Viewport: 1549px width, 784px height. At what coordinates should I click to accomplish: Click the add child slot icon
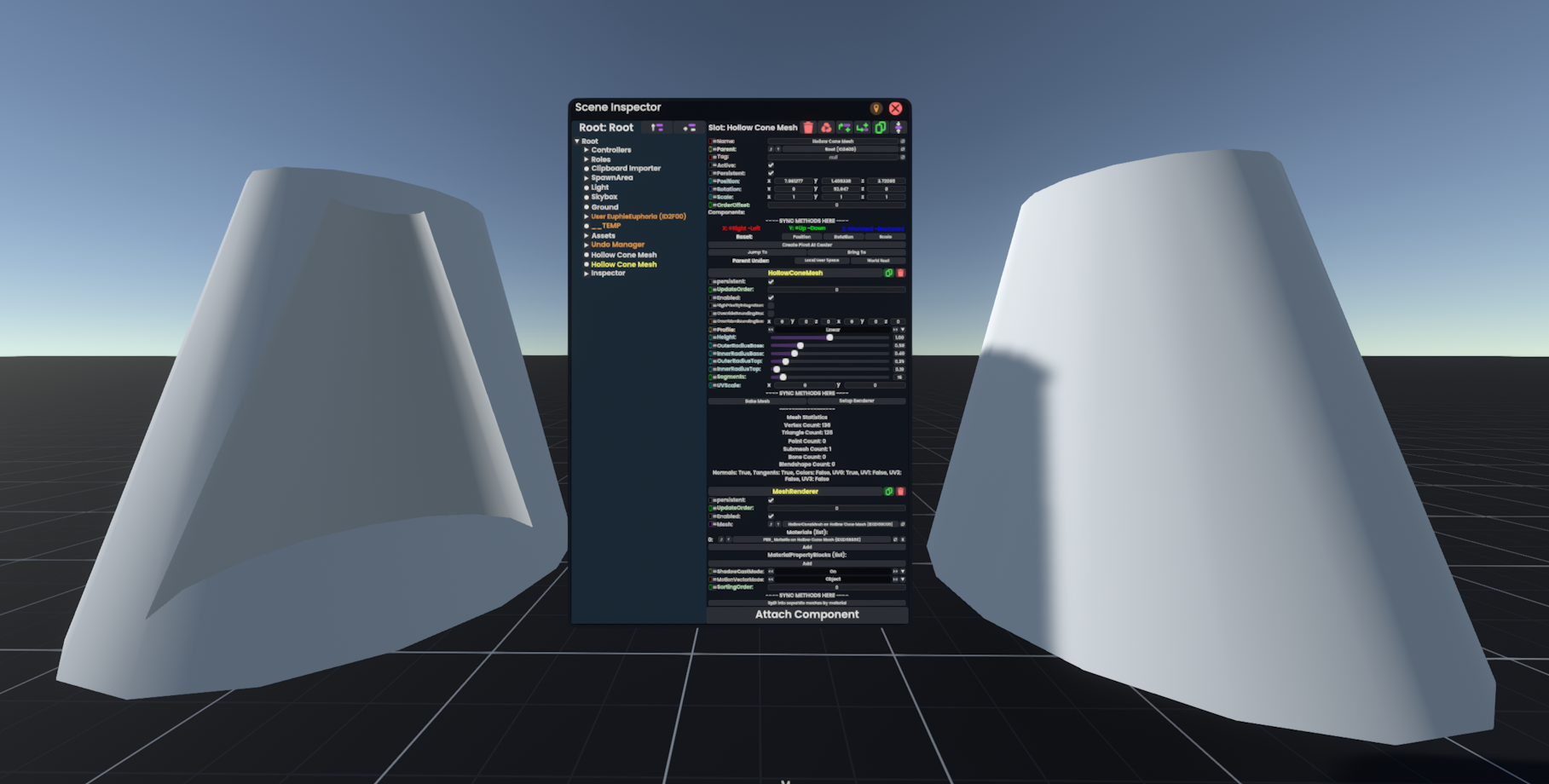click(x=862, y=128)
